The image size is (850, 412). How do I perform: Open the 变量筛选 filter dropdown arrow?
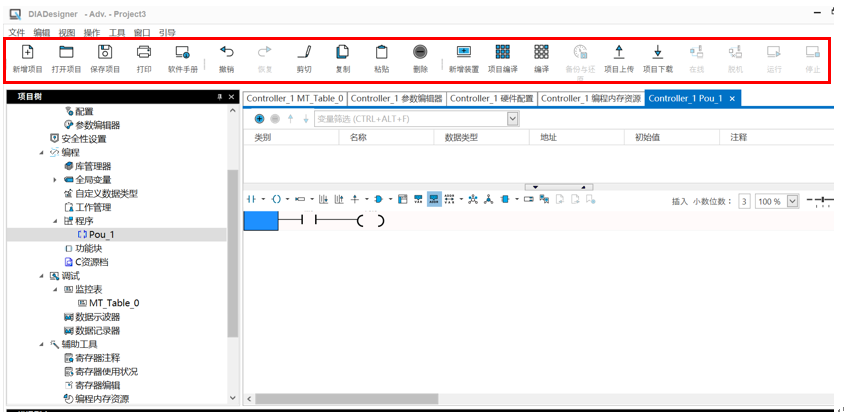[513, 118]
